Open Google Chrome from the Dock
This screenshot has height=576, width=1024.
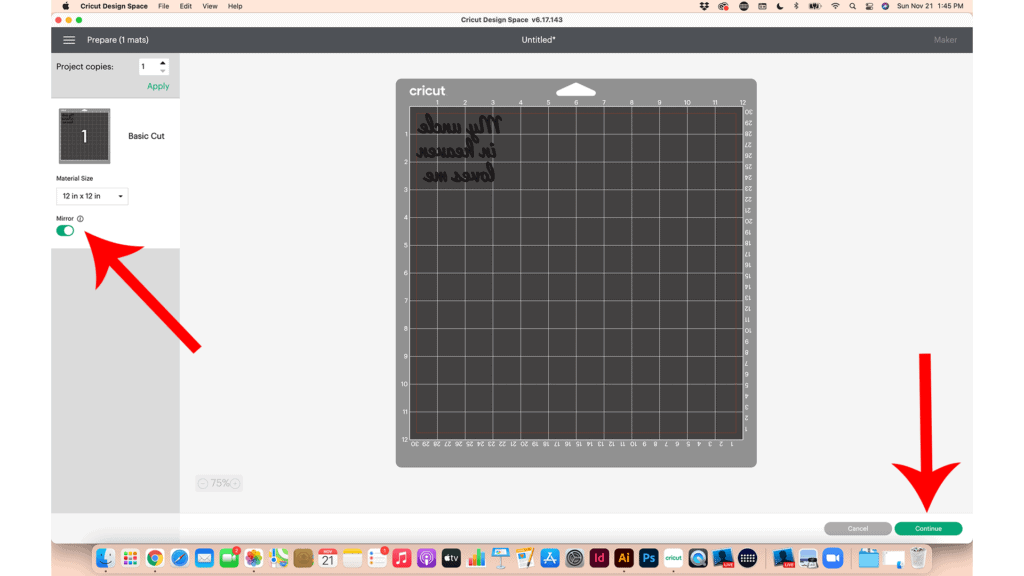pos(155,558)
